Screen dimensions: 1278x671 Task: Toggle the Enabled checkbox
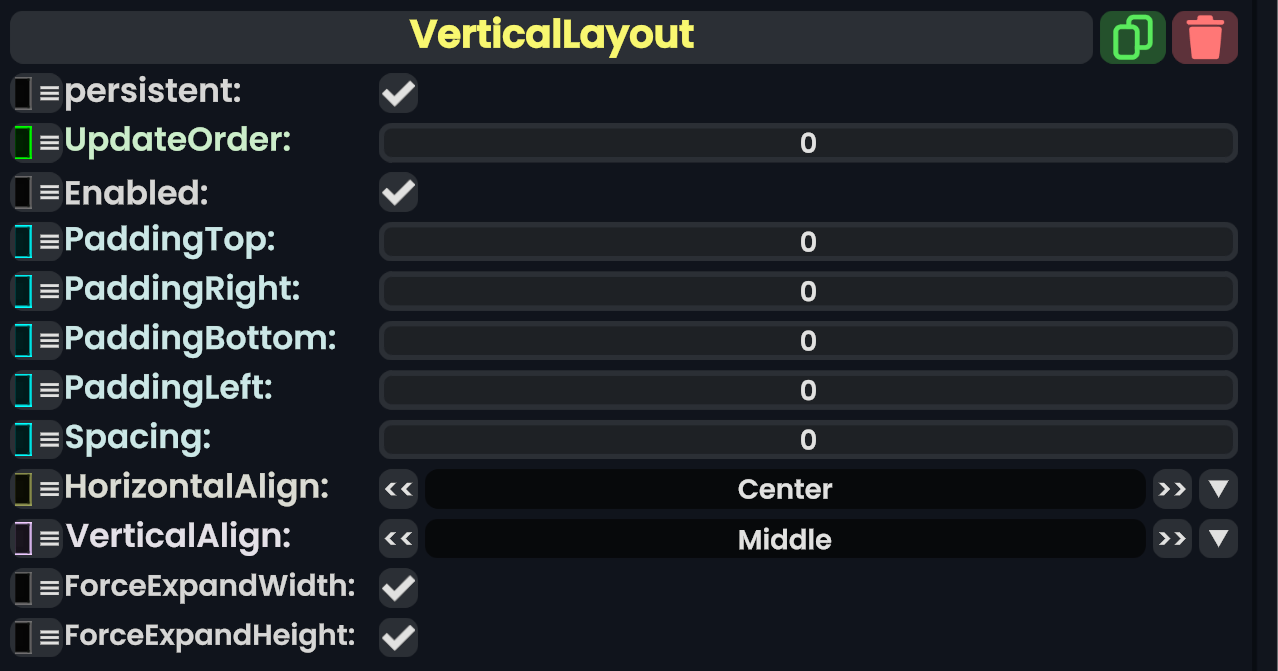(x=398, y=192)
